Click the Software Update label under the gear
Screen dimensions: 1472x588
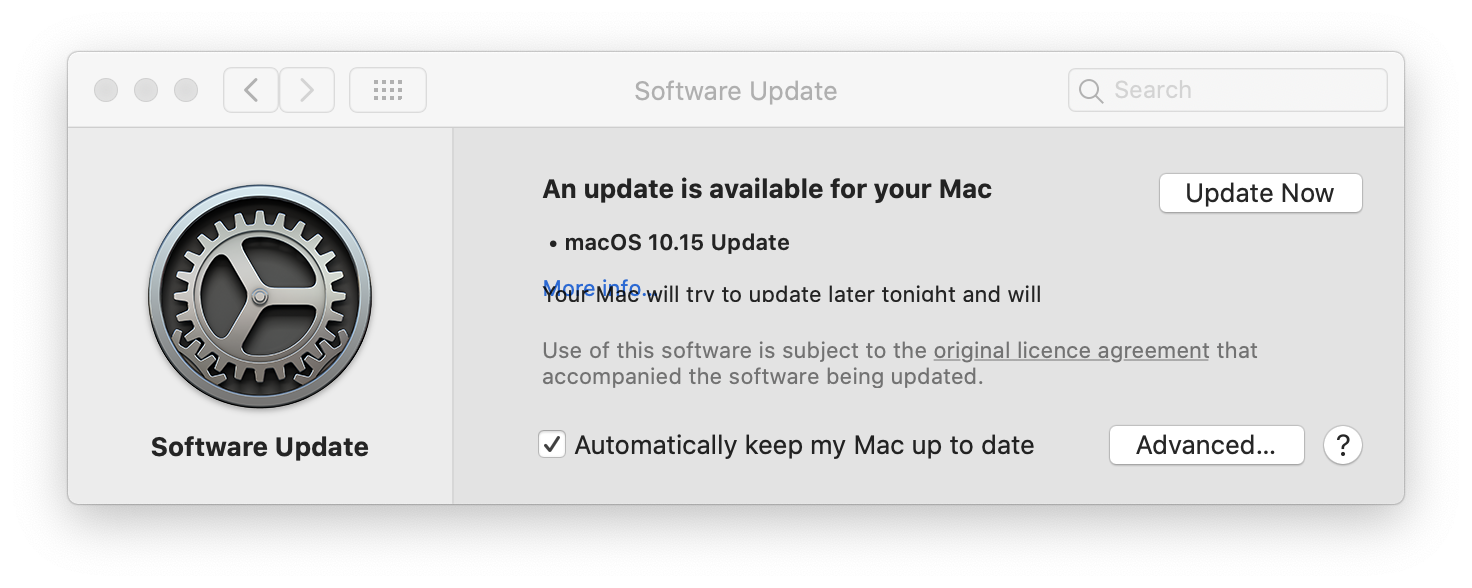(260, 447)
